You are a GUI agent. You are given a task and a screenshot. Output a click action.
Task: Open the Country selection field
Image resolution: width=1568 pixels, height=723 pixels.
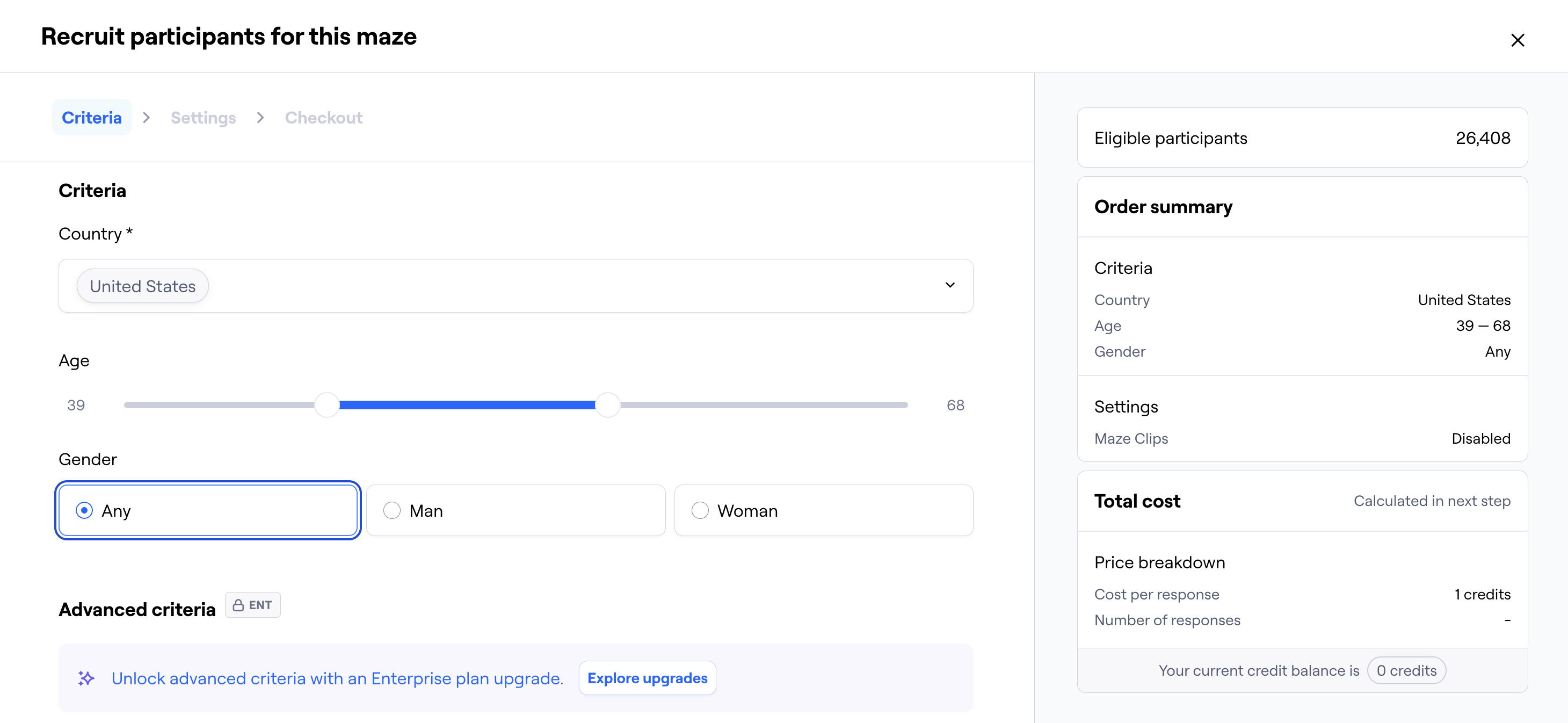pyautogui.click(x=548, y=286)
